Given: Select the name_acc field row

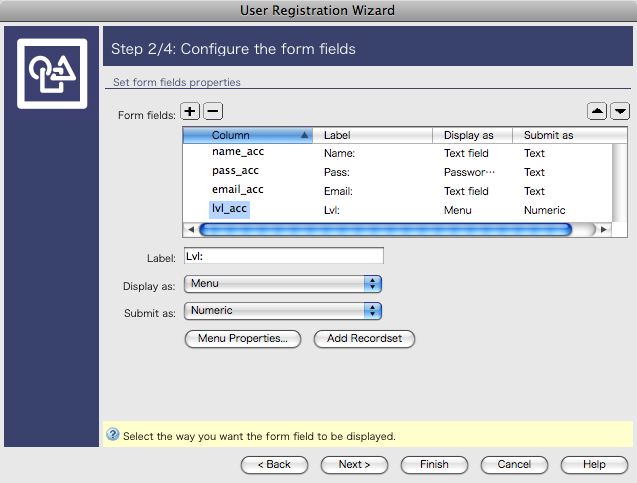Looking at the screenshot, I should 238,152.
